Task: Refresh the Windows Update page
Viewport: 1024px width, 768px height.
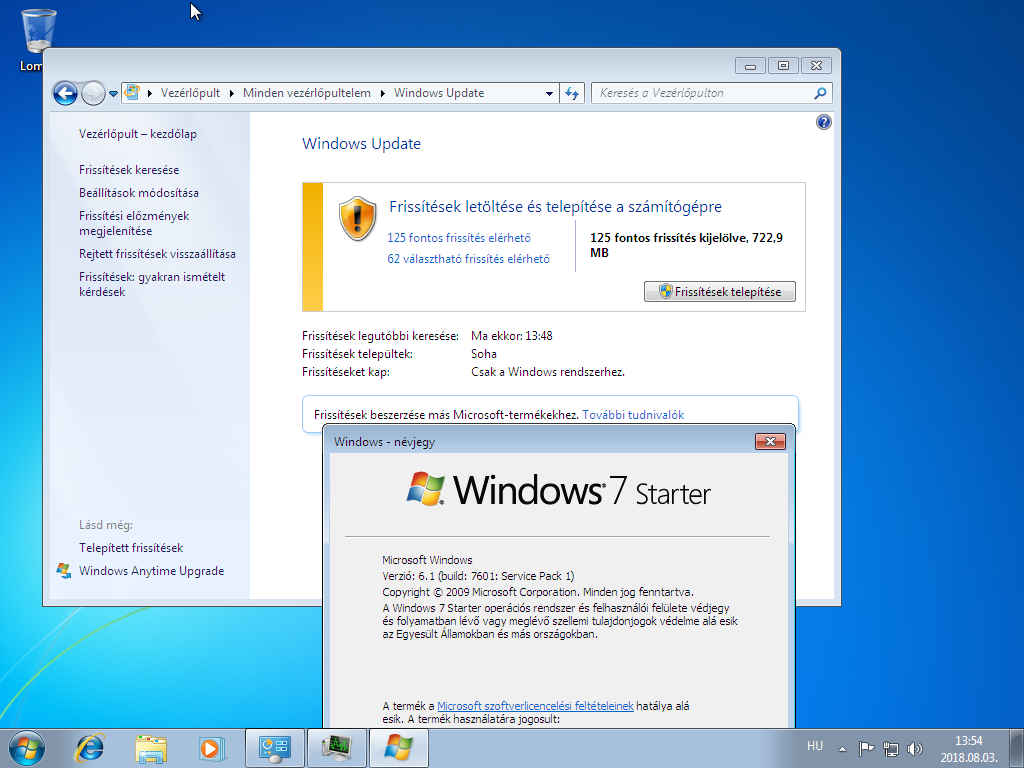Action: 572,93
